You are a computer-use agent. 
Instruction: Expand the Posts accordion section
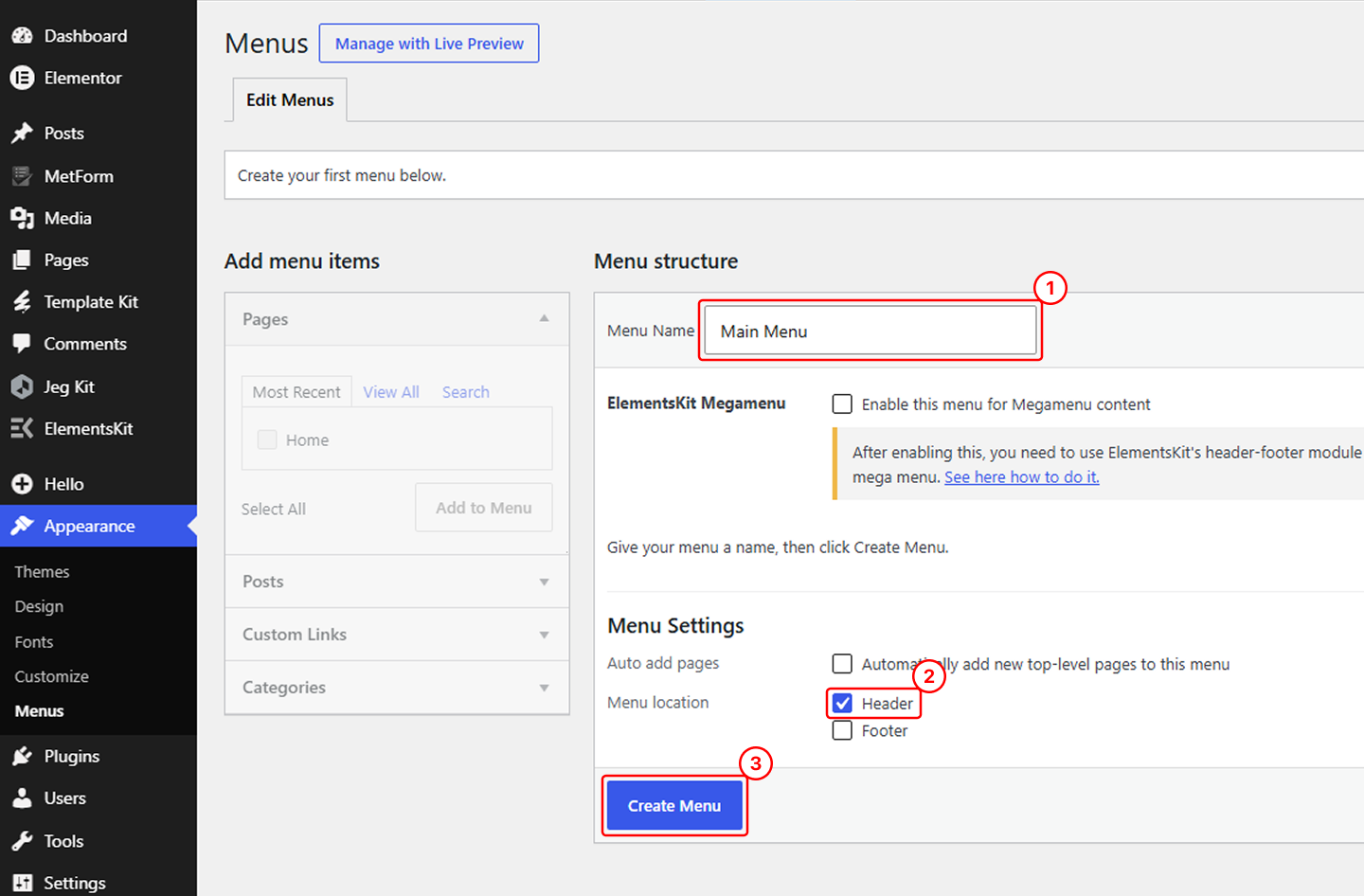[397, 582]
